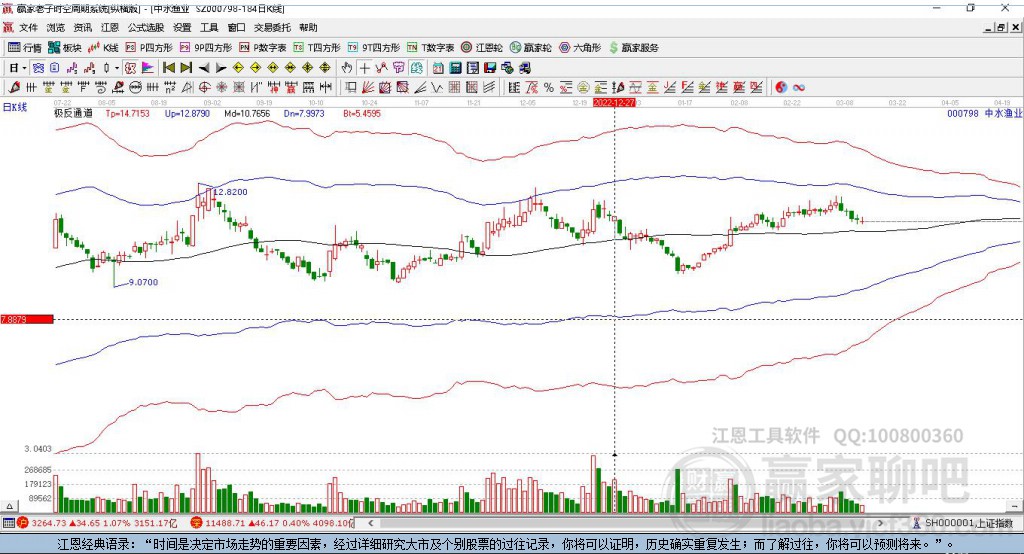Viewport: 1024px width, 554px height.
Task: Open the 帮助 menu
Action: 308,27
